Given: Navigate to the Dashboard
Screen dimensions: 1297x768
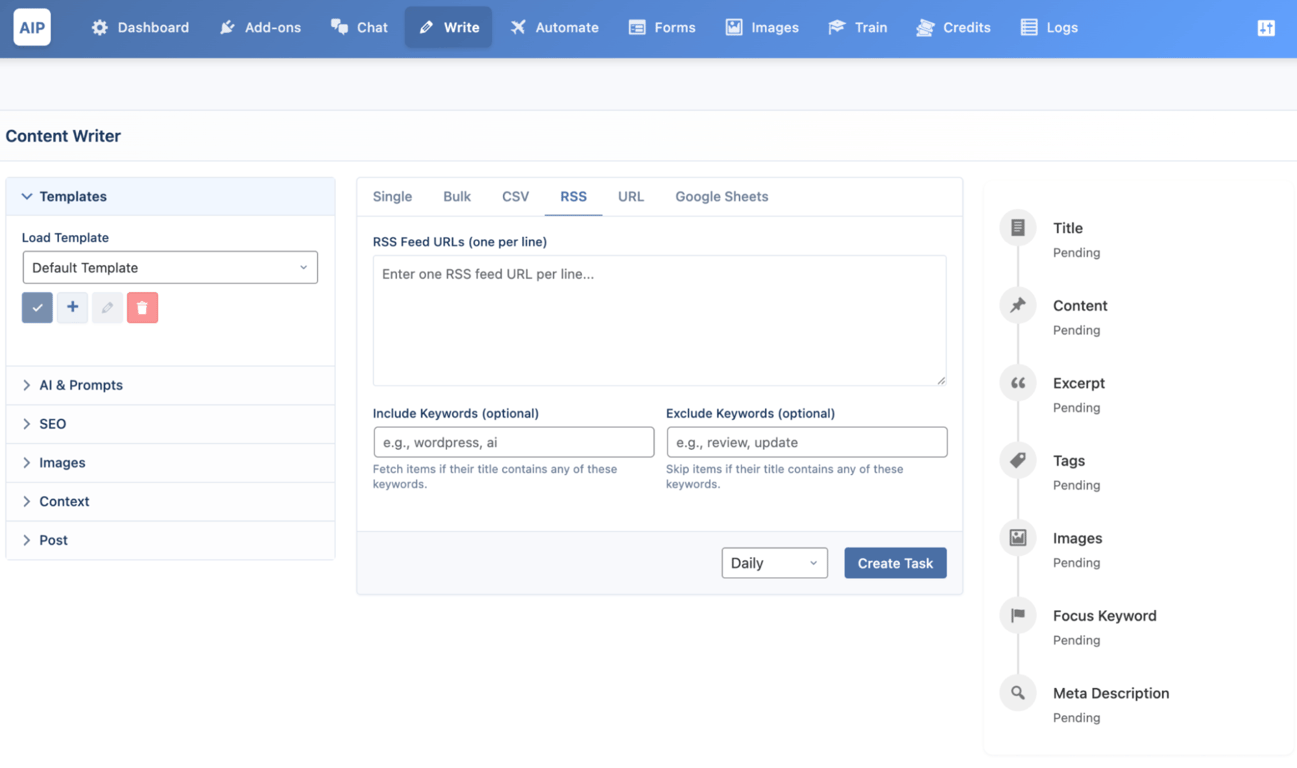Looking at the screenshot, I should pos(140,27).
